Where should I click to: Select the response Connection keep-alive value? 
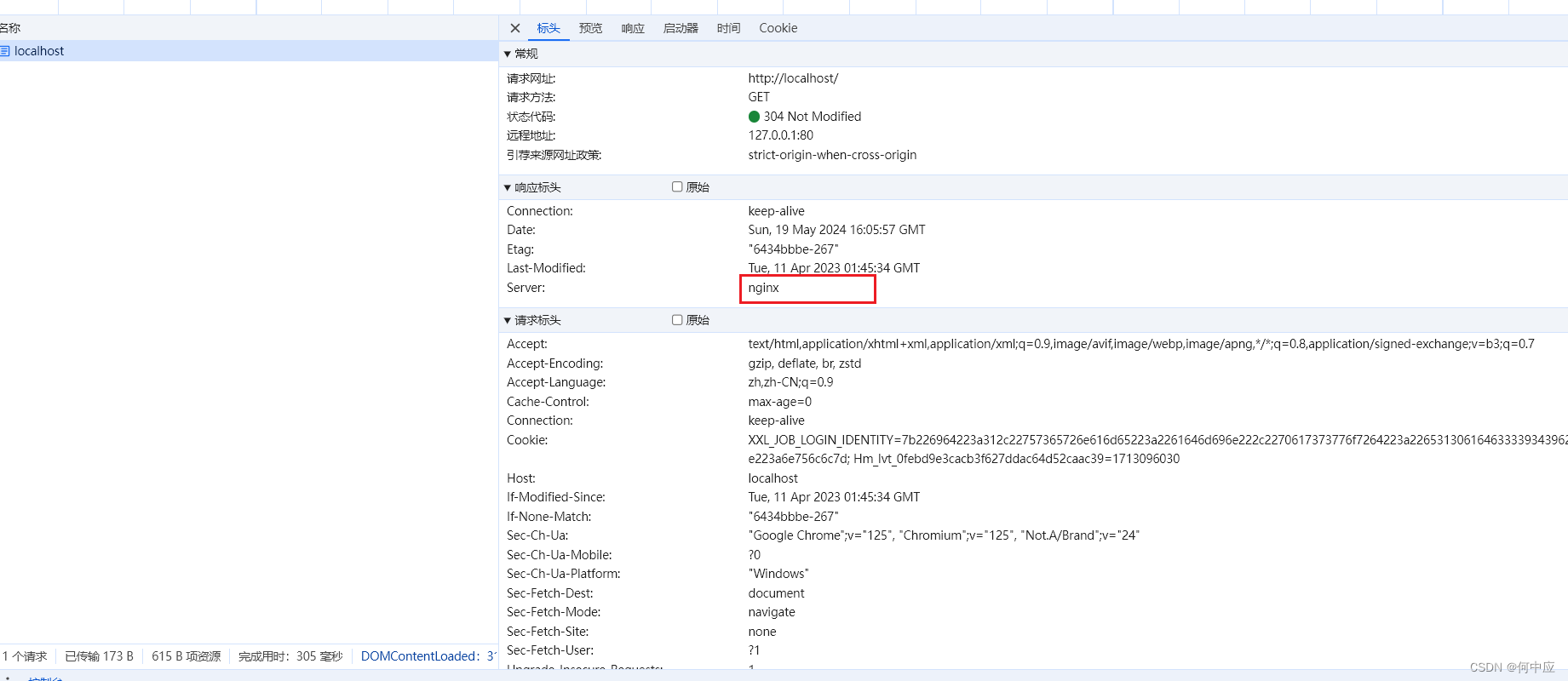[776, 211]
